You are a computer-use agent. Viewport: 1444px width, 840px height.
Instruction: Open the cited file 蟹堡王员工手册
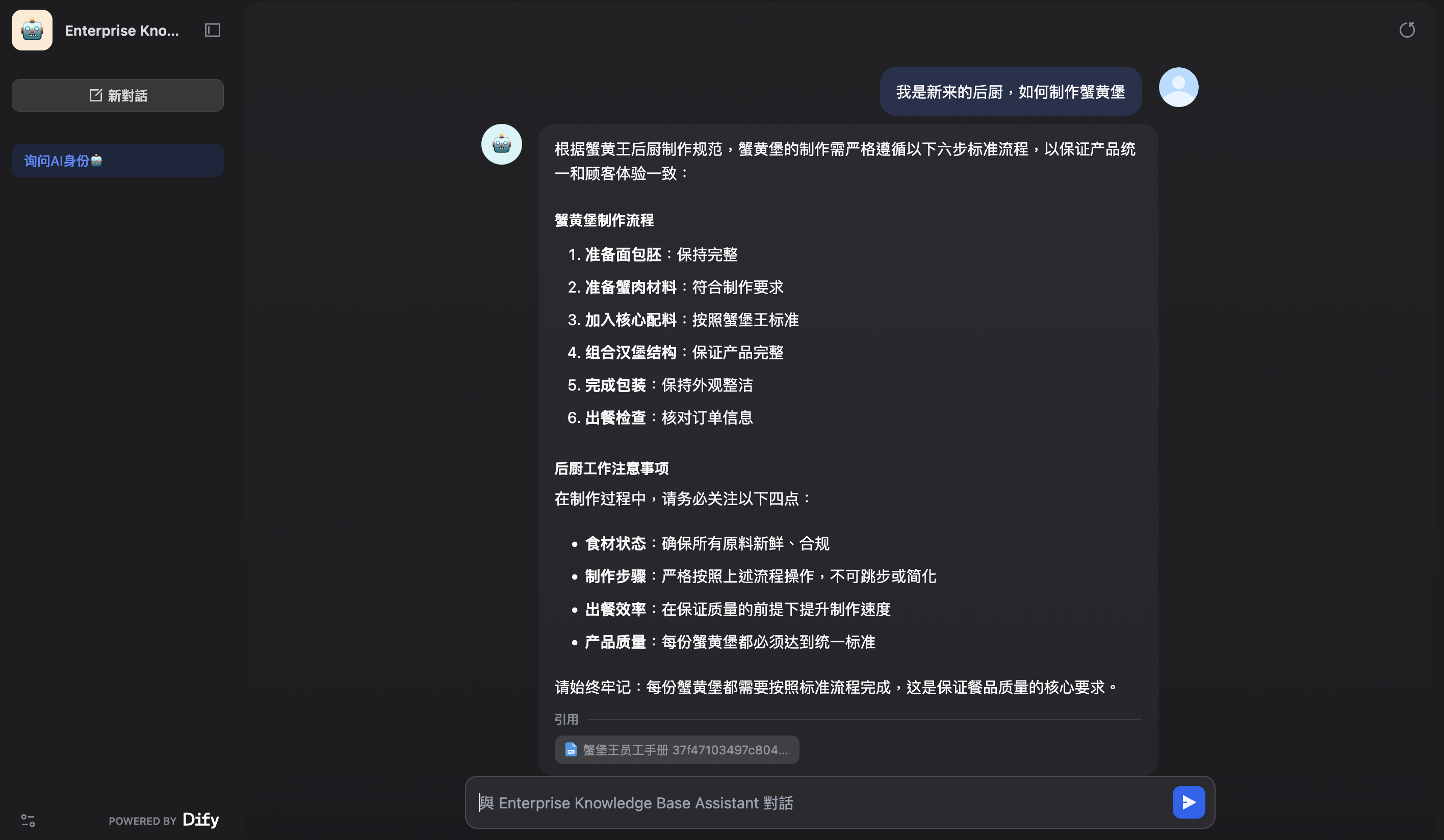677,749
